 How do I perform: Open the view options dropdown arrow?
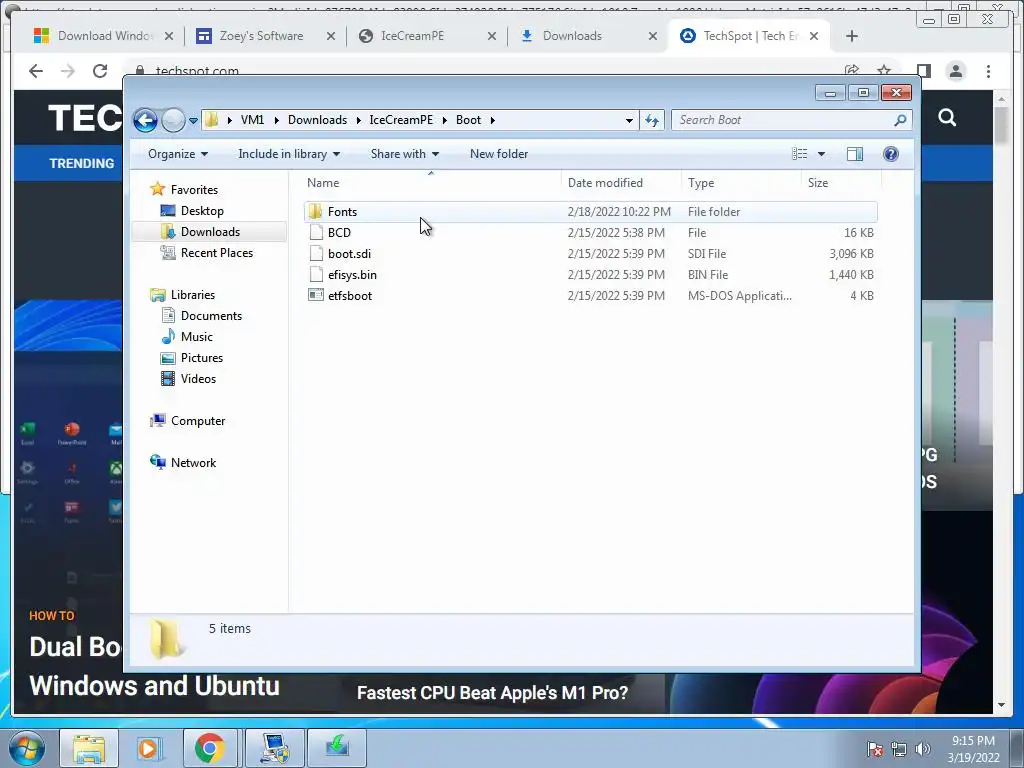pos(822,154)
